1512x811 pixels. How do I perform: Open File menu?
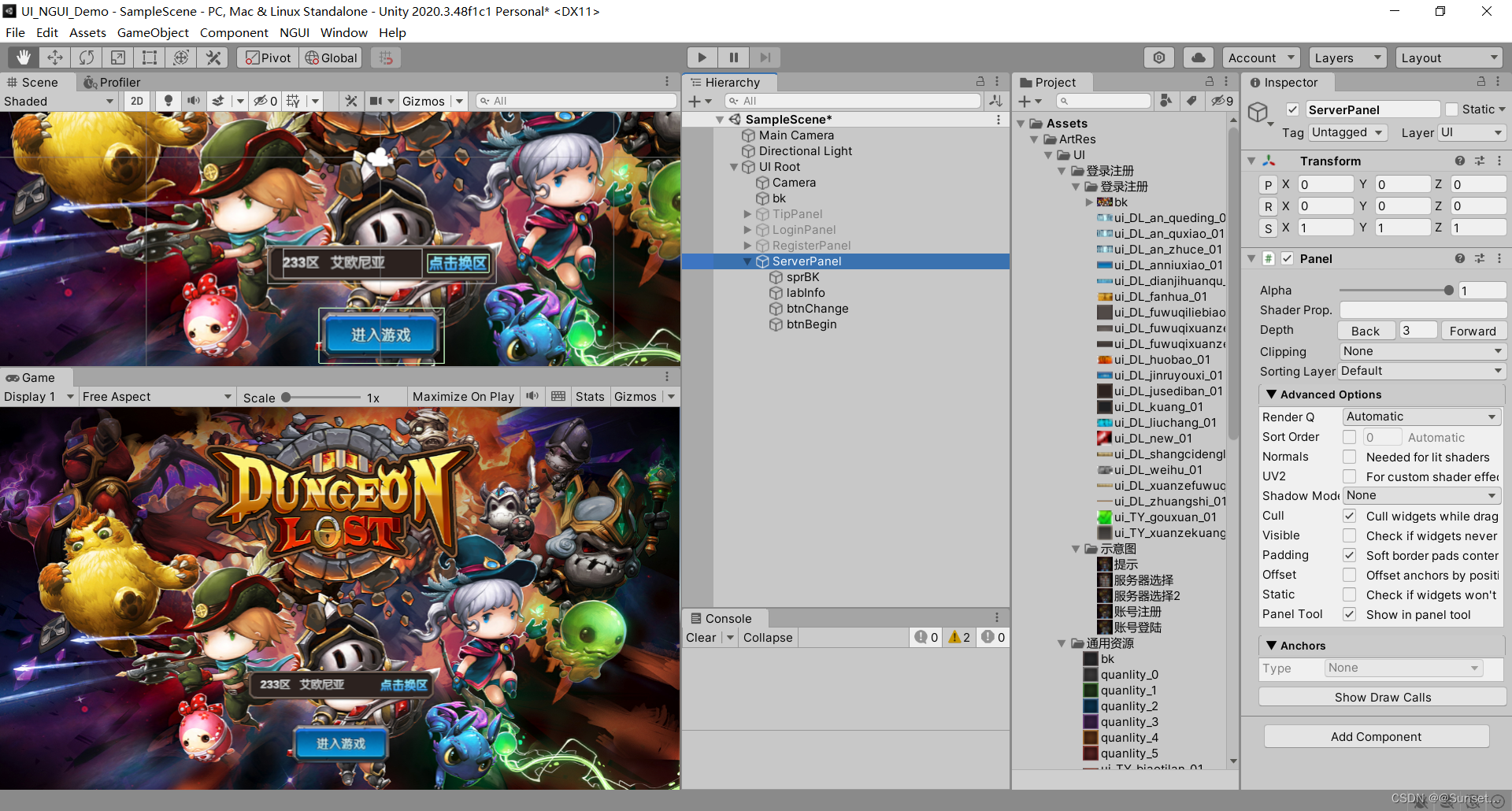15,32
